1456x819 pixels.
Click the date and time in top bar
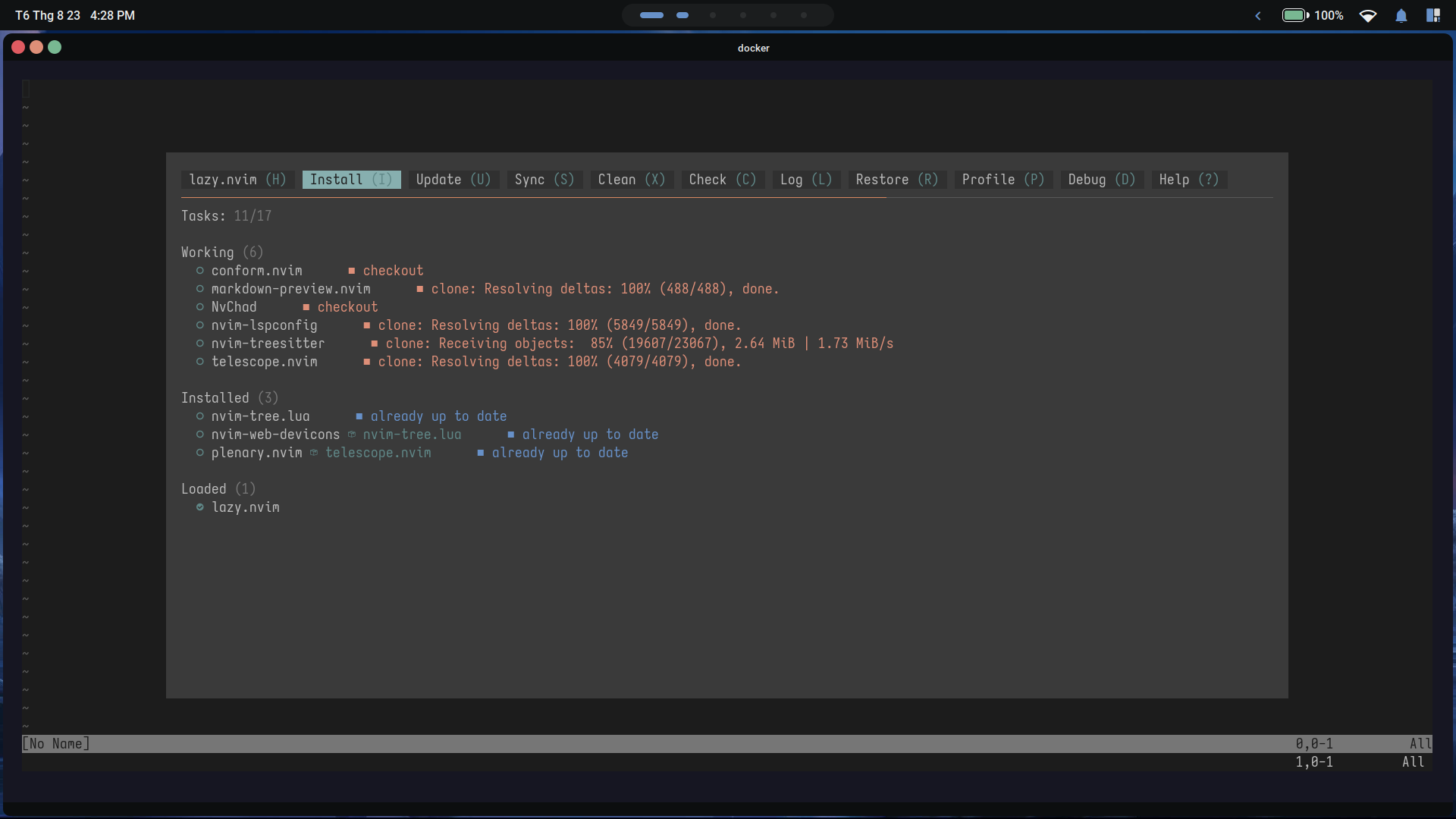(75, 15)
